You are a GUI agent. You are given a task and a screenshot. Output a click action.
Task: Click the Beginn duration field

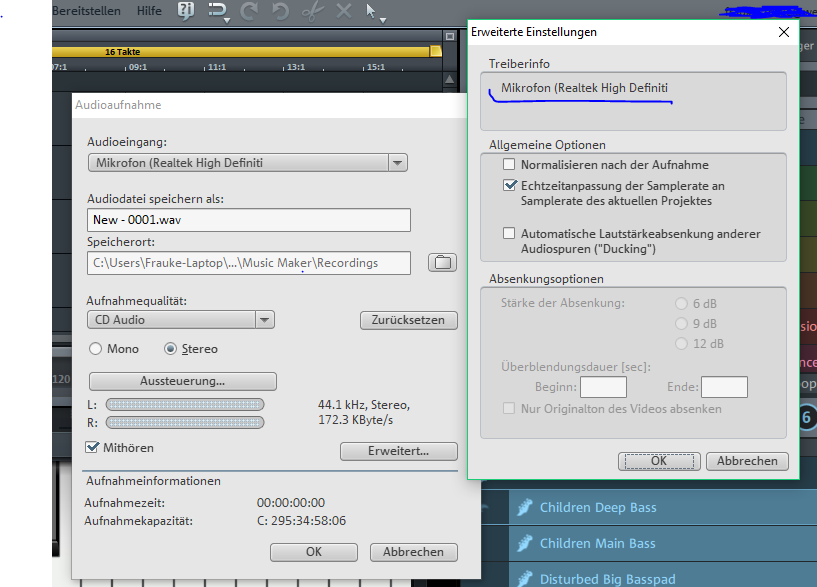[603, 387]
